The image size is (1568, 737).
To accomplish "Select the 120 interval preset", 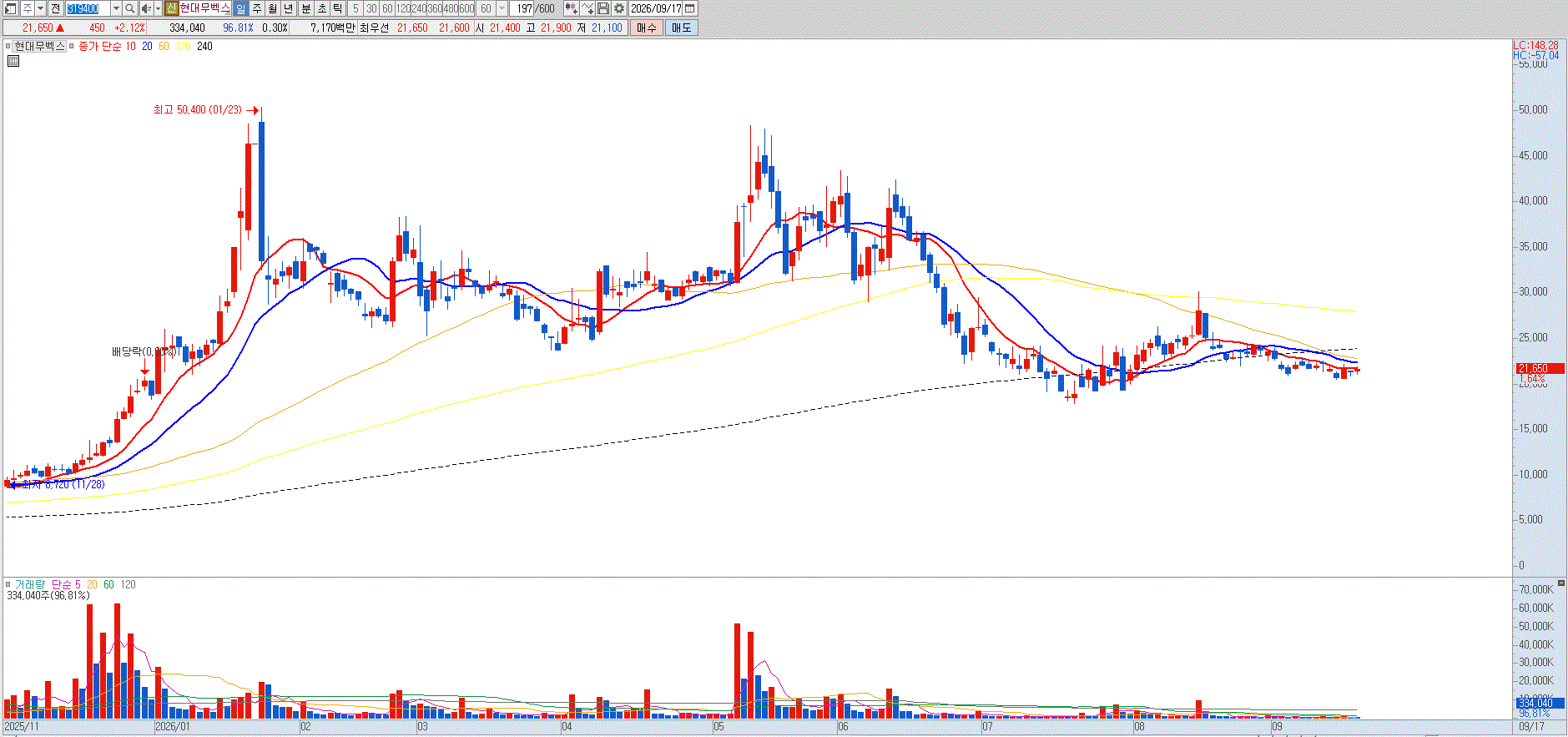I will (x=403, y=8).
